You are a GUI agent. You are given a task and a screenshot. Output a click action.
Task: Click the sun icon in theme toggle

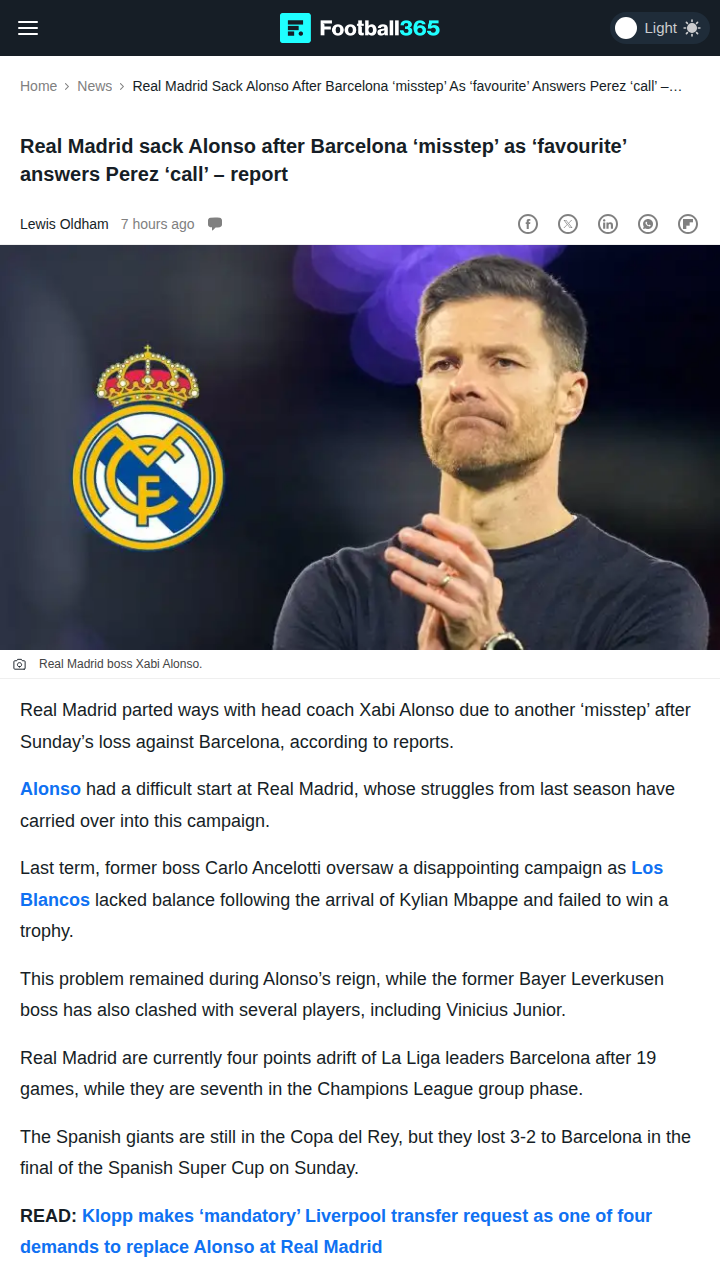(692, 28)
